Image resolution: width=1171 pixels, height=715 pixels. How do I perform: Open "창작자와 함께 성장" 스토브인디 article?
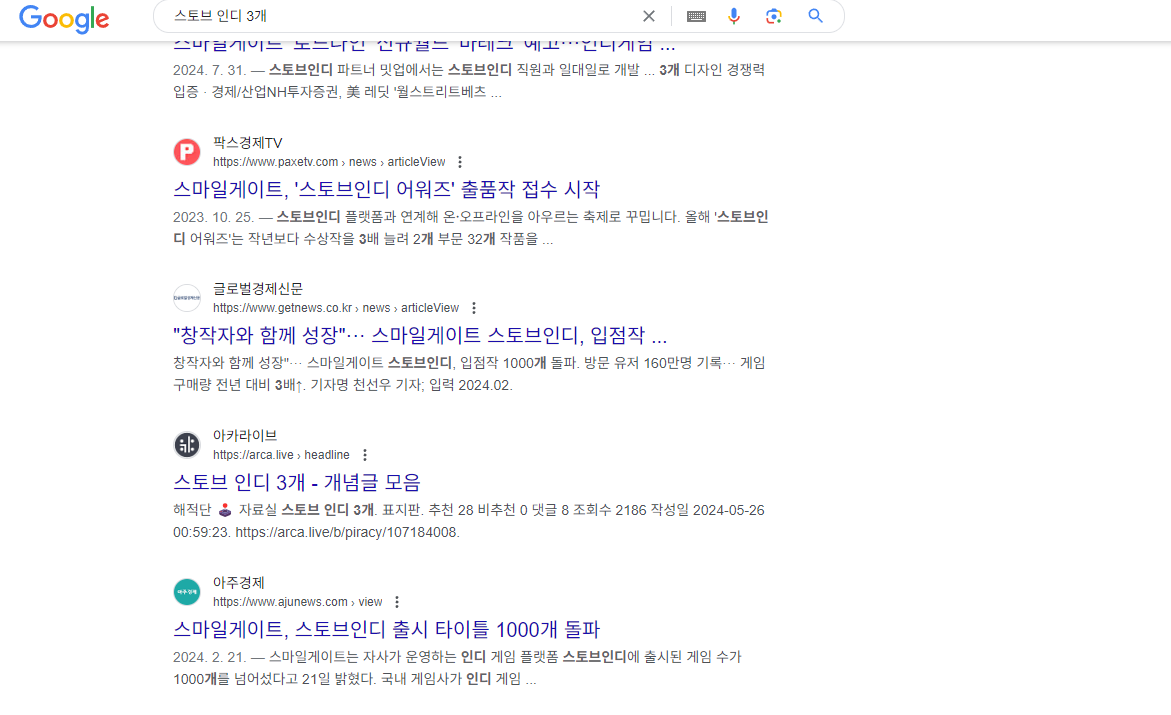click(x=420, y=335)
